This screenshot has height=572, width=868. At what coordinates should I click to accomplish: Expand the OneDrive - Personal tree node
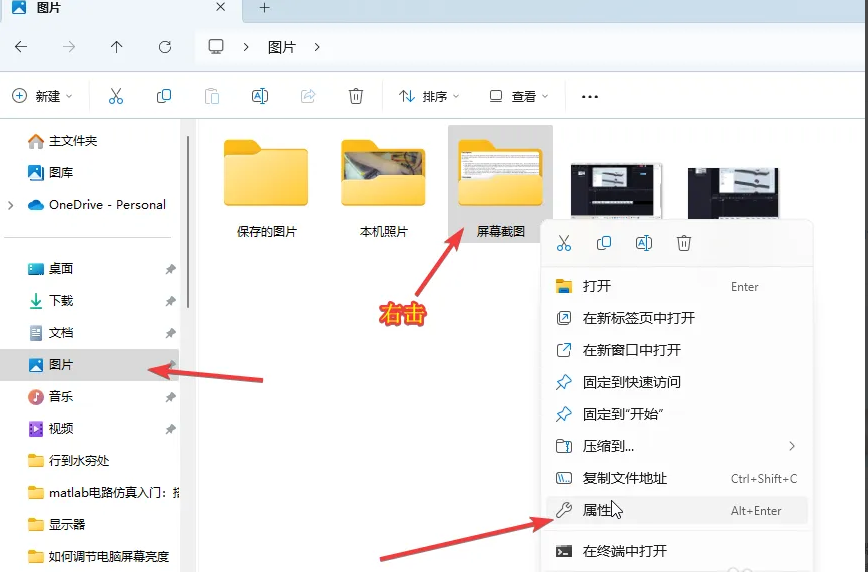(x=11, y=205)
